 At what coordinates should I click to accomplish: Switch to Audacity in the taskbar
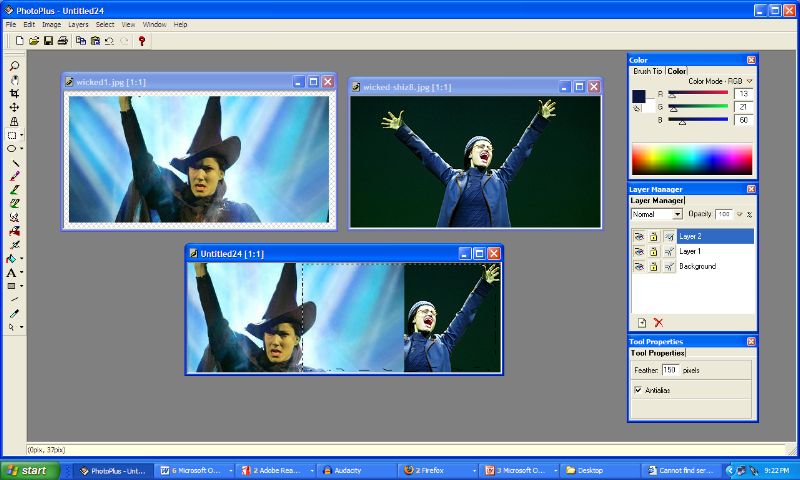(x=356, y=470)
